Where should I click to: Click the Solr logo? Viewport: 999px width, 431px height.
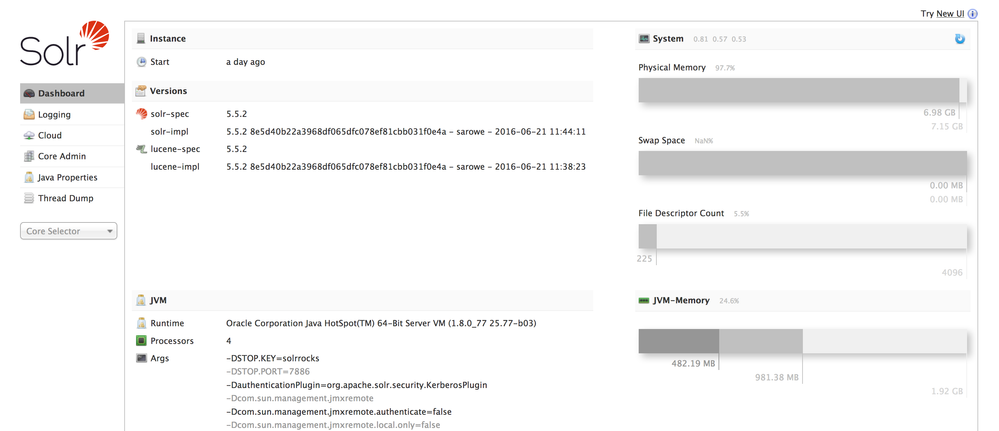[65, 44]
